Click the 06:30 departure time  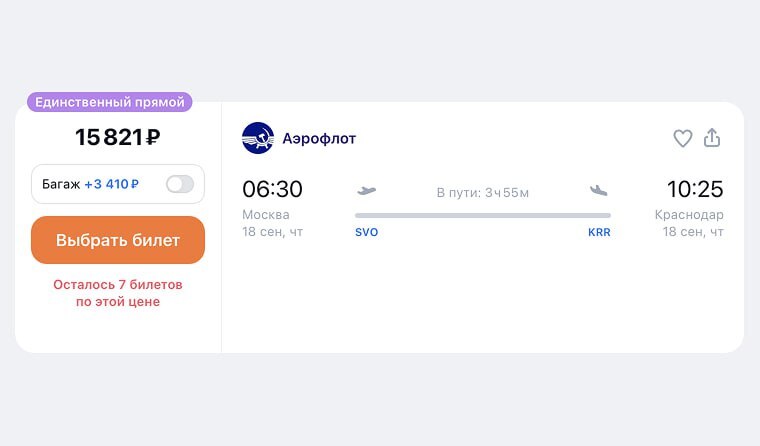coord(272,189)
